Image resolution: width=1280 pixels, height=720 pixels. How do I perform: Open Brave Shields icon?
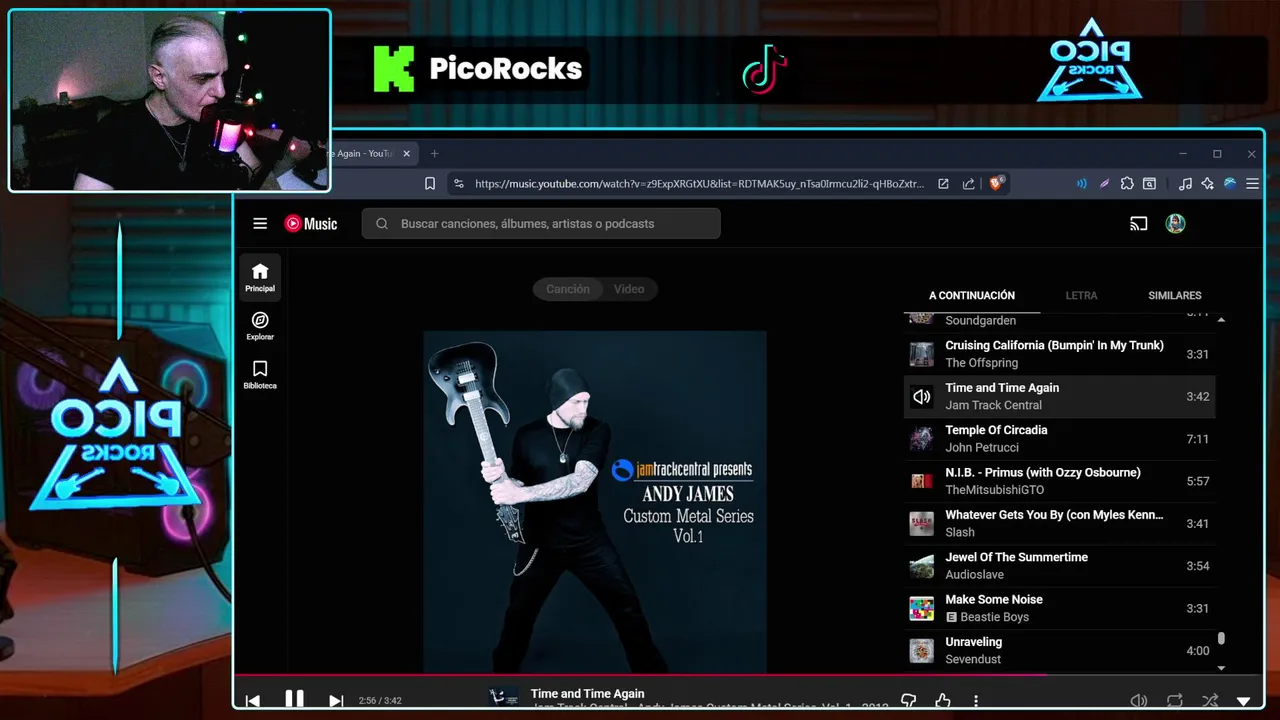(996, 183)
